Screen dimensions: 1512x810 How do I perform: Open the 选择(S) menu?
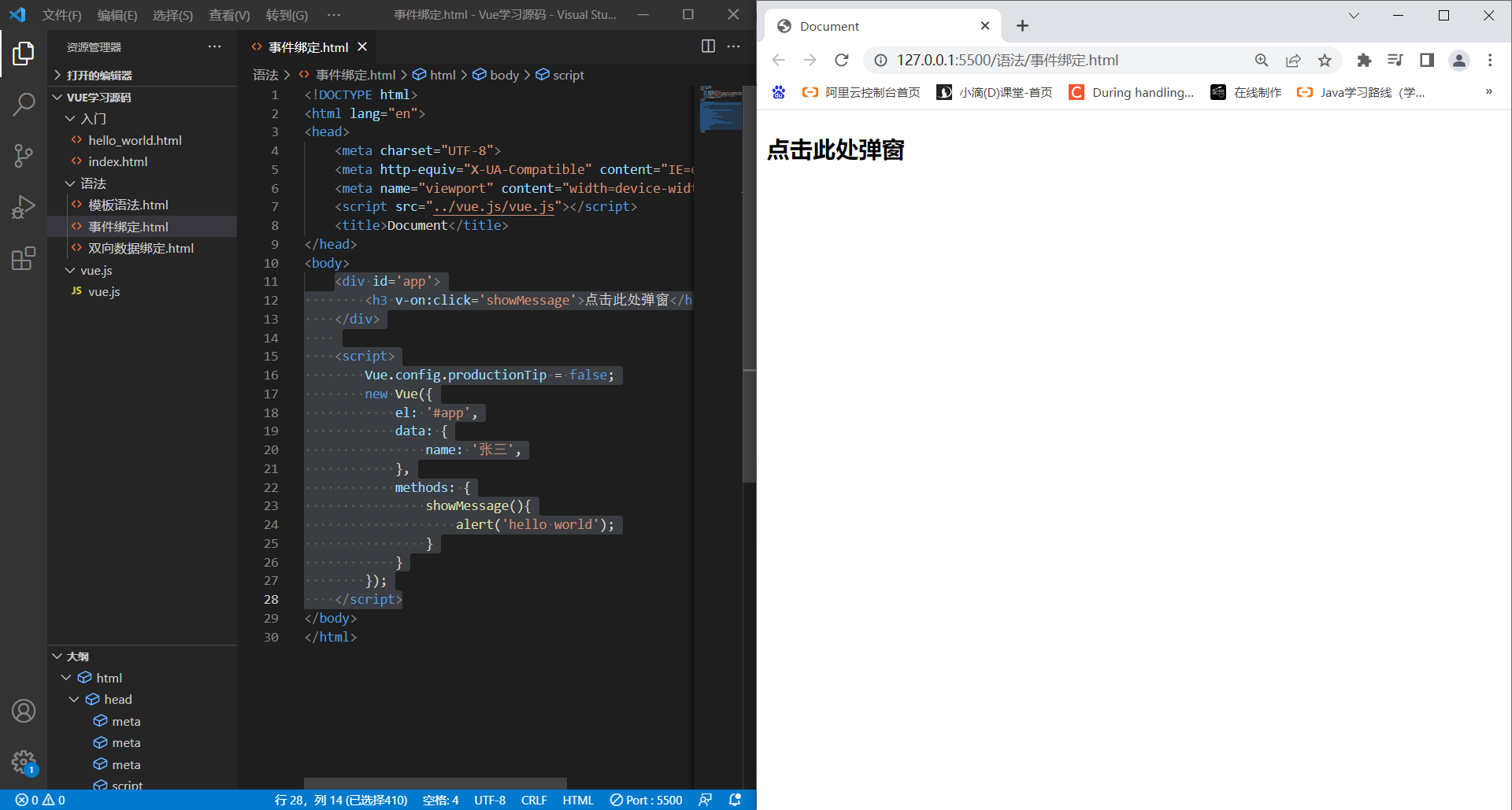172,15
